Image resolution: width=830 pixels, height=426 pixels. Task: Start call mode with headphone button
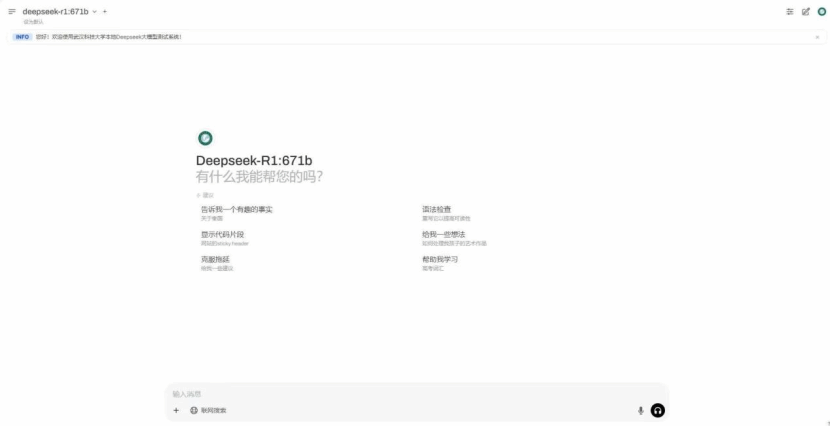[657, 410]
